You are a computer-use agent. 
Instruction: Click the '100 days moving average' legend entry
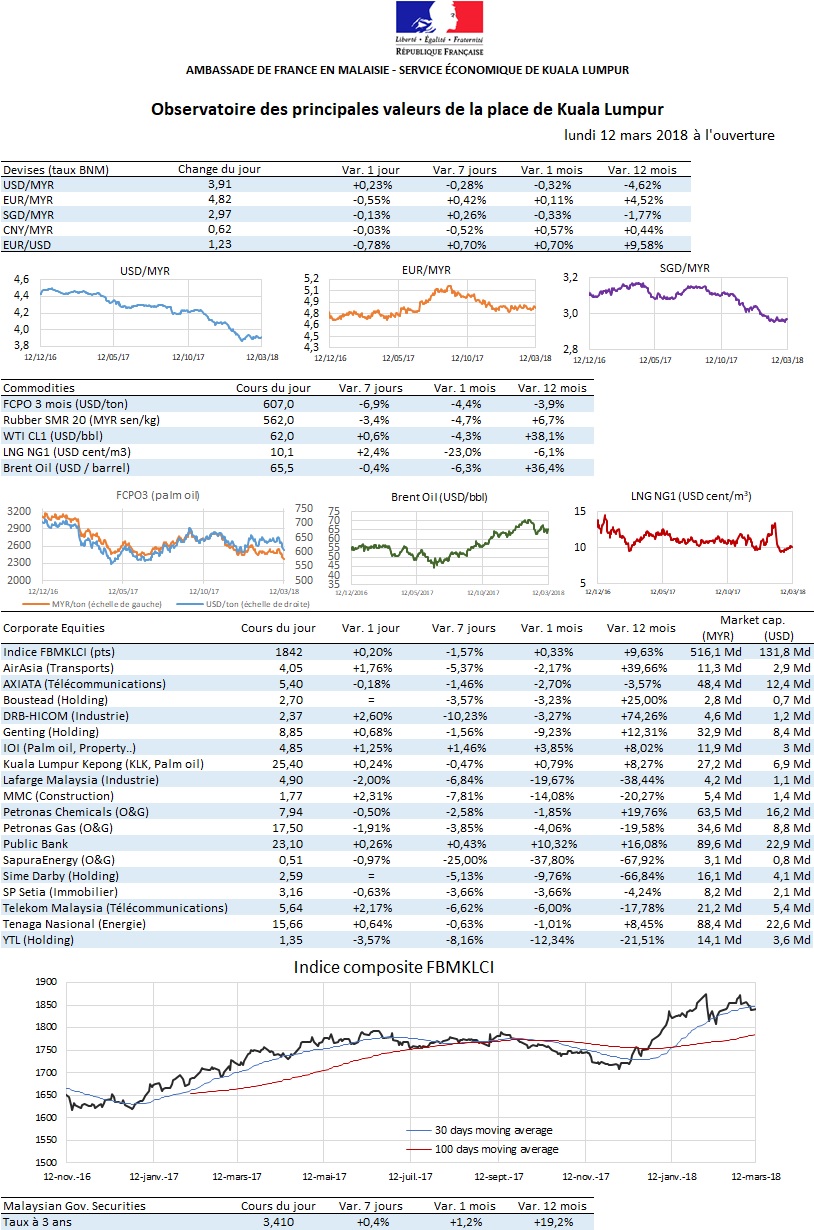point(484,1150)
